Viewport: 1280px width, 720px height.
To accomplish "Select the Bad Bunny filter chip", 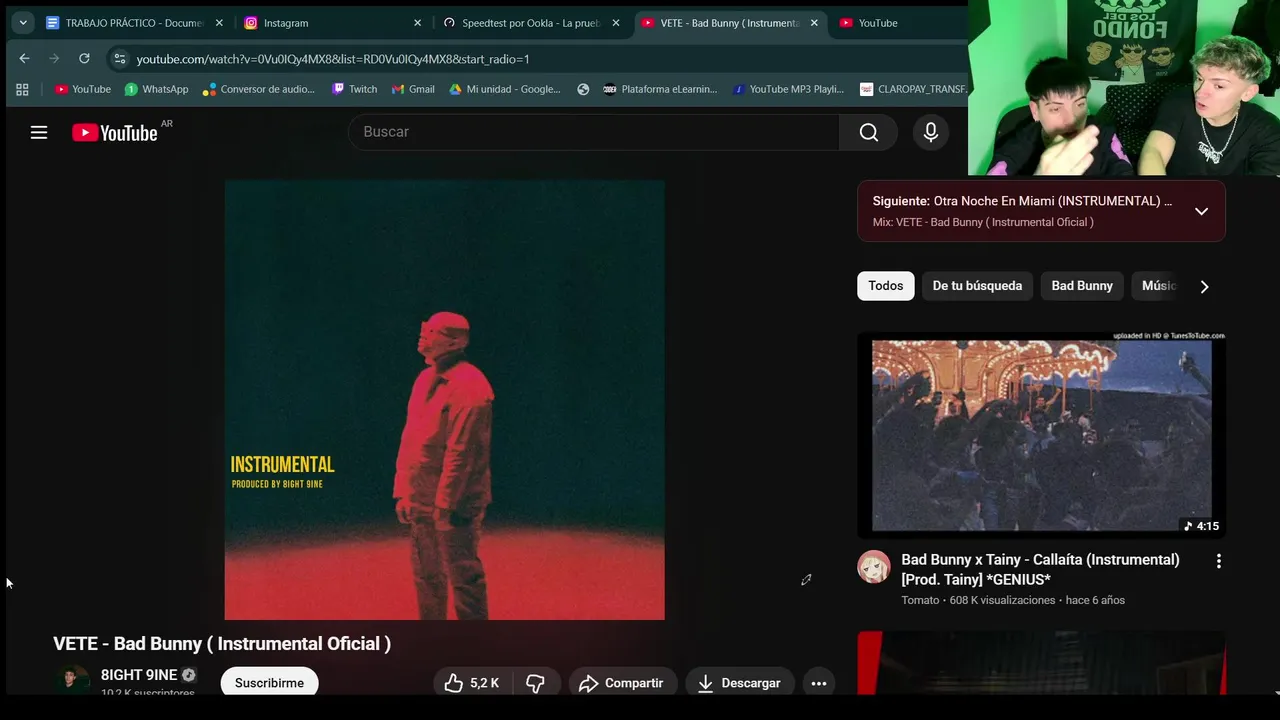I will click(x=1082, y=286).
